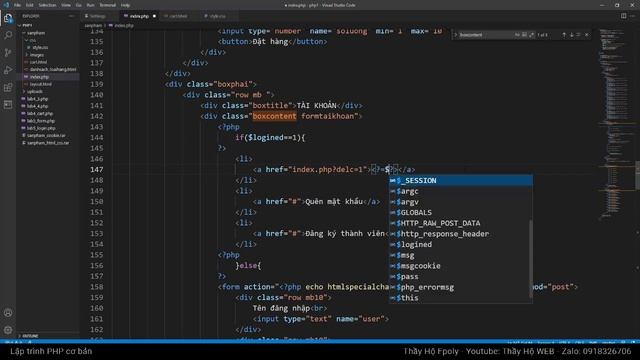Click the activity bar icon below Extensions

point(8,105)
